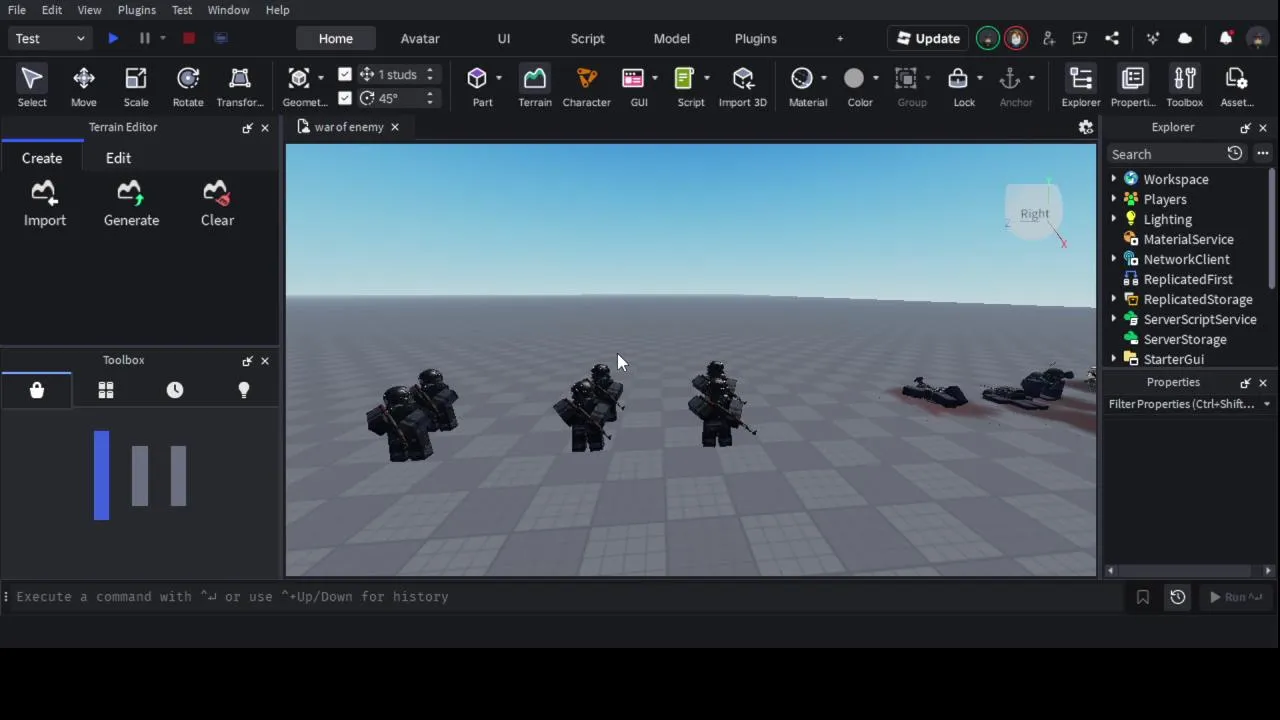Open the Asset Manager button
This screenshot has width=1280, height=720.
[1237, 86]
